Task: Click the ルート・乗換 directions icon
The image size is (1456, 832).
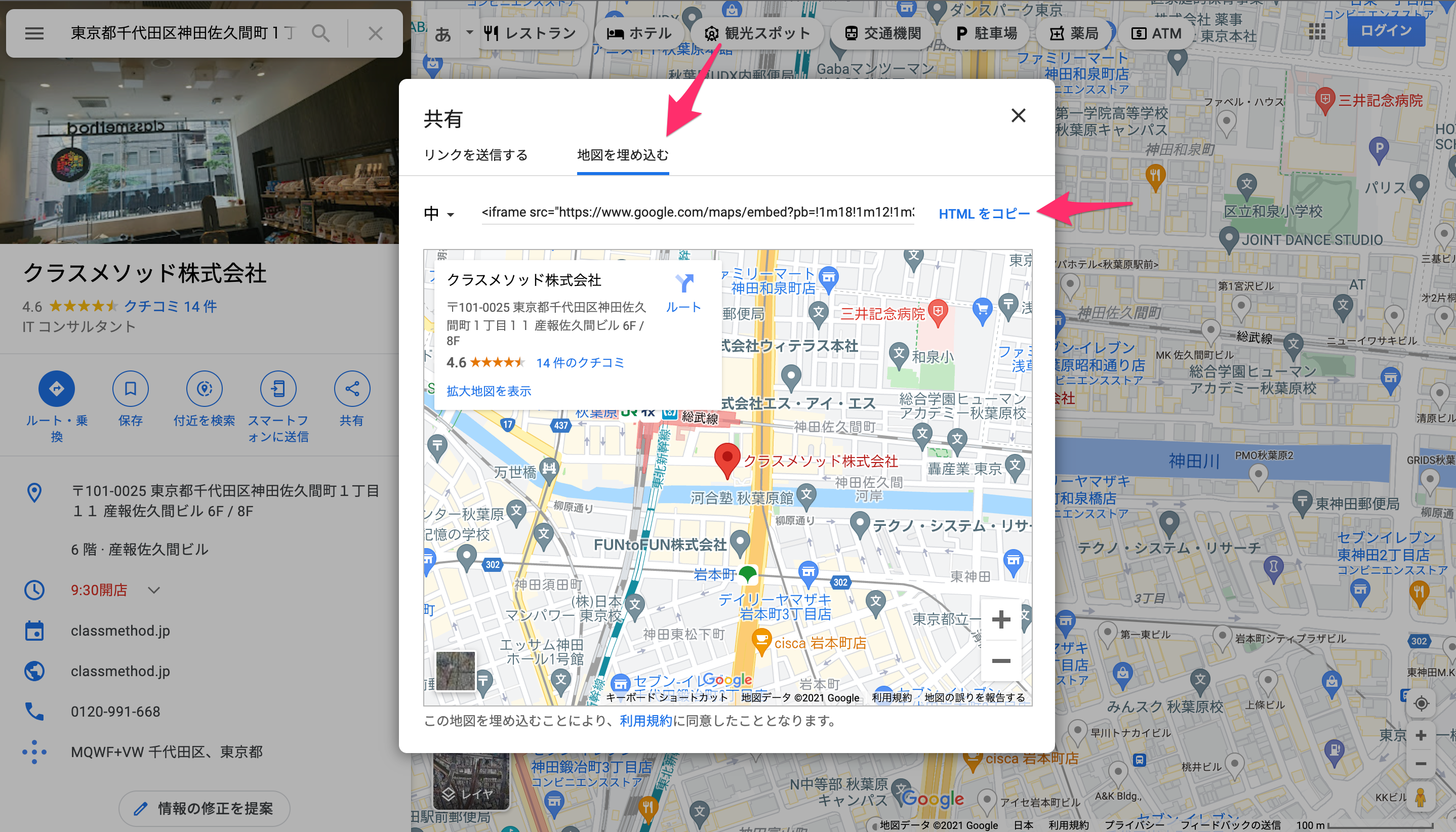Action: 57,389
